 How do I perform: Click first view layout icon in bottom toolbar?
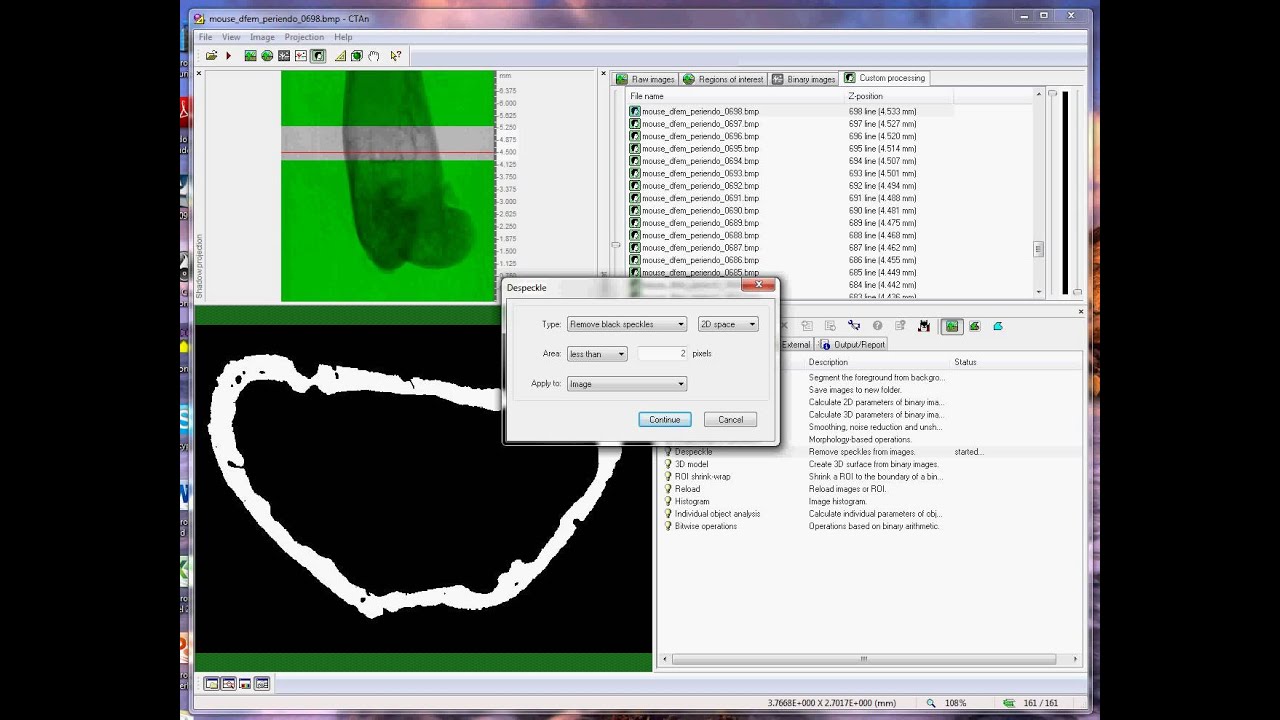coord(211,684)
